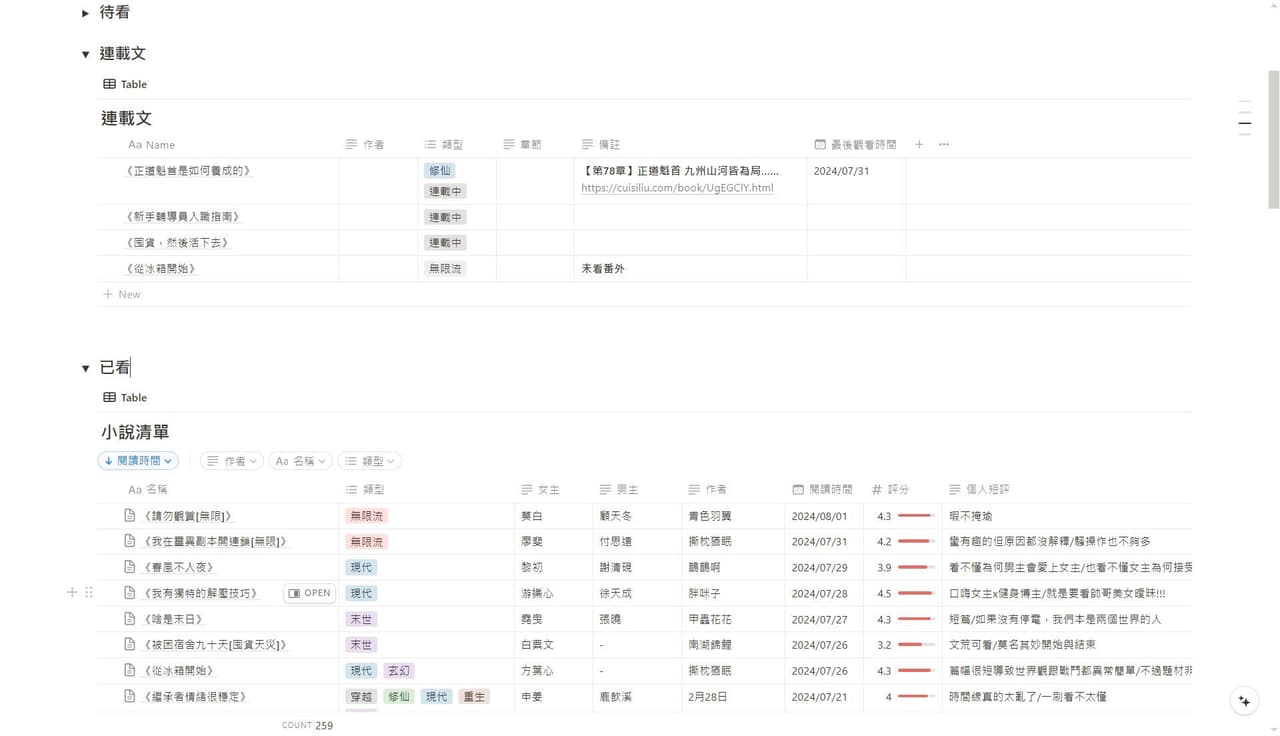The width and height of the screenshot is (1280, 736).
Task: Click the COUNT 259 calculation under 小說清單
Action: 308,725
